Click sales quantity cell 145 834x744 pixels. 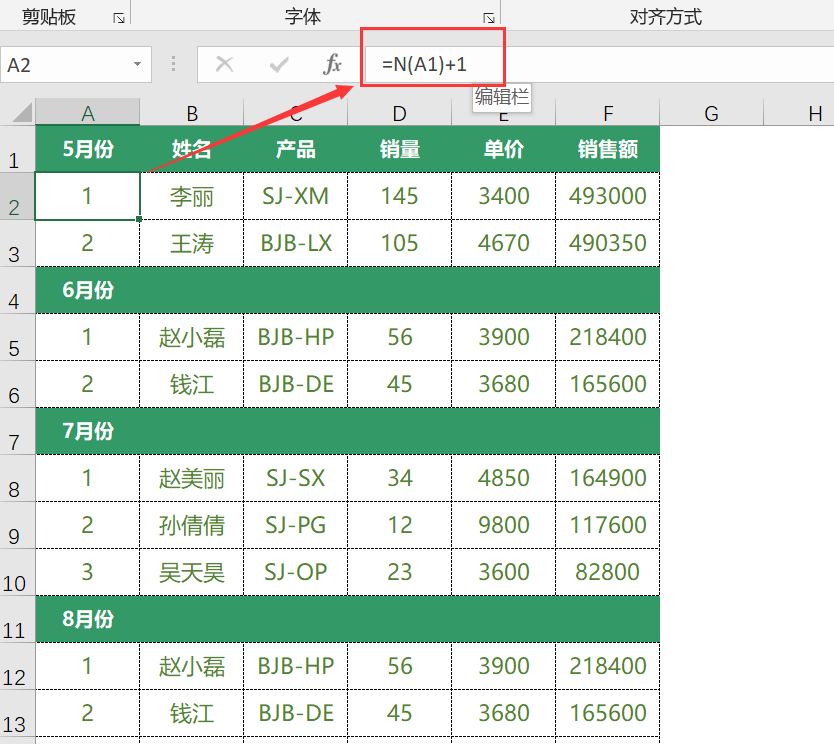click(x=399, y=196)
